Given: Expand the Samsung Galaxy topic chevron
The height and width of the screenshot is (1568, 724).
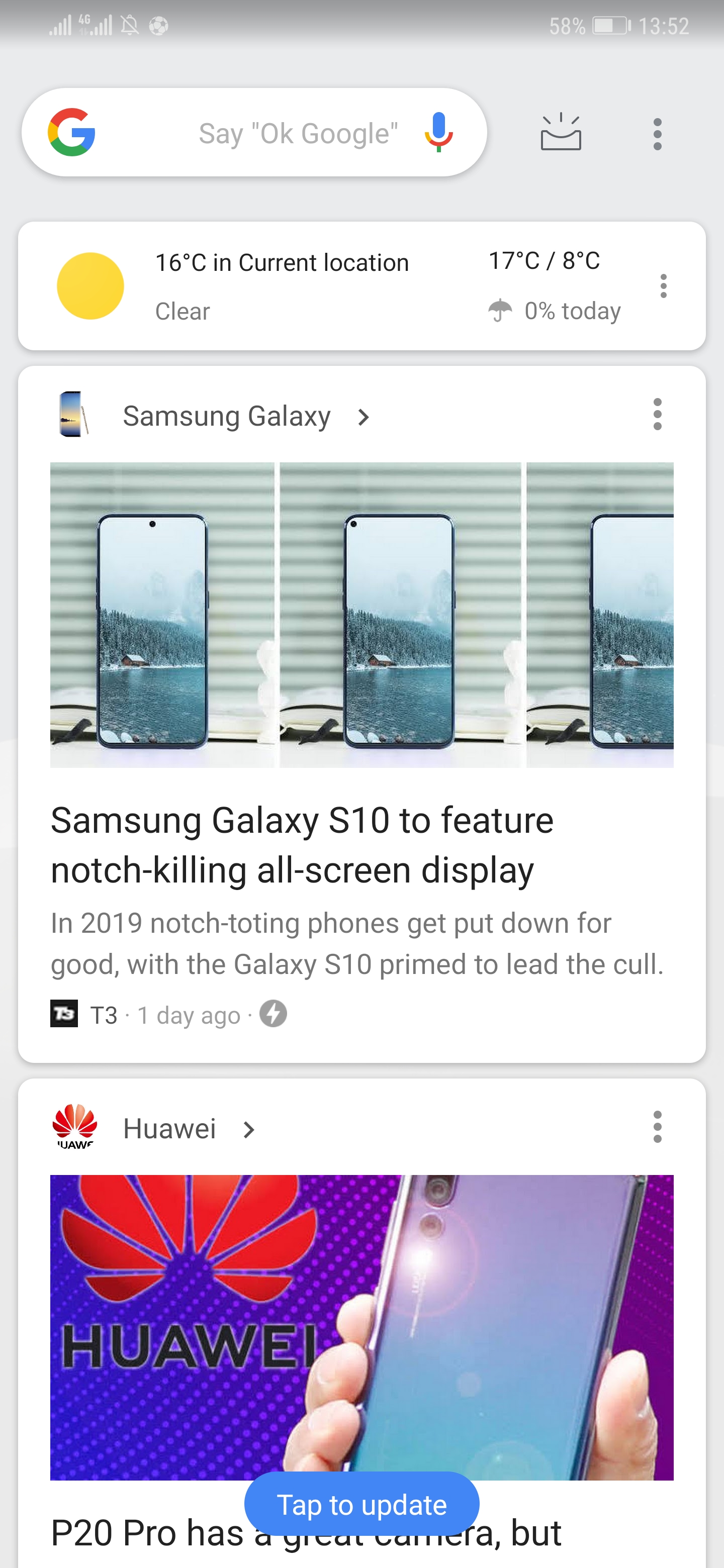Looking at the screenshot, I should point(364,418).
